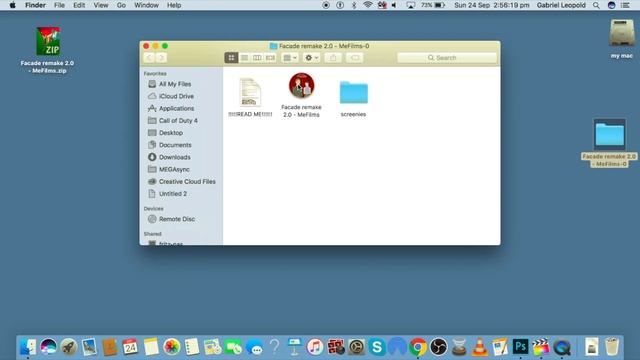
Task: Open Photoshop in the Dock
Action: coord(520,347)
